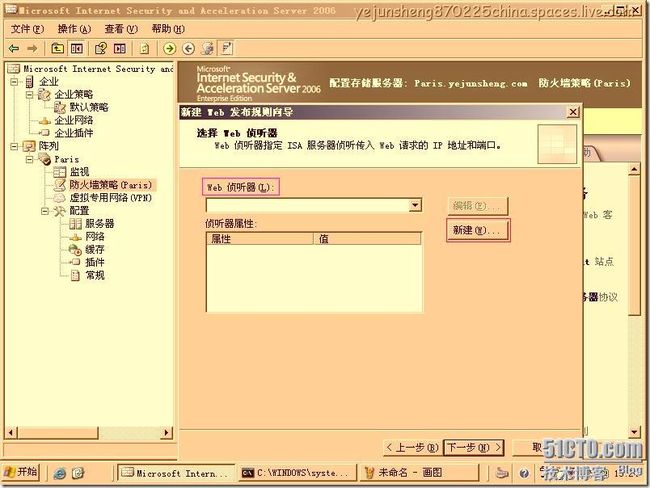Click the tree pane horizontal scroll thumb
This screenshot has height=488, width=650.
pos(58,433)
